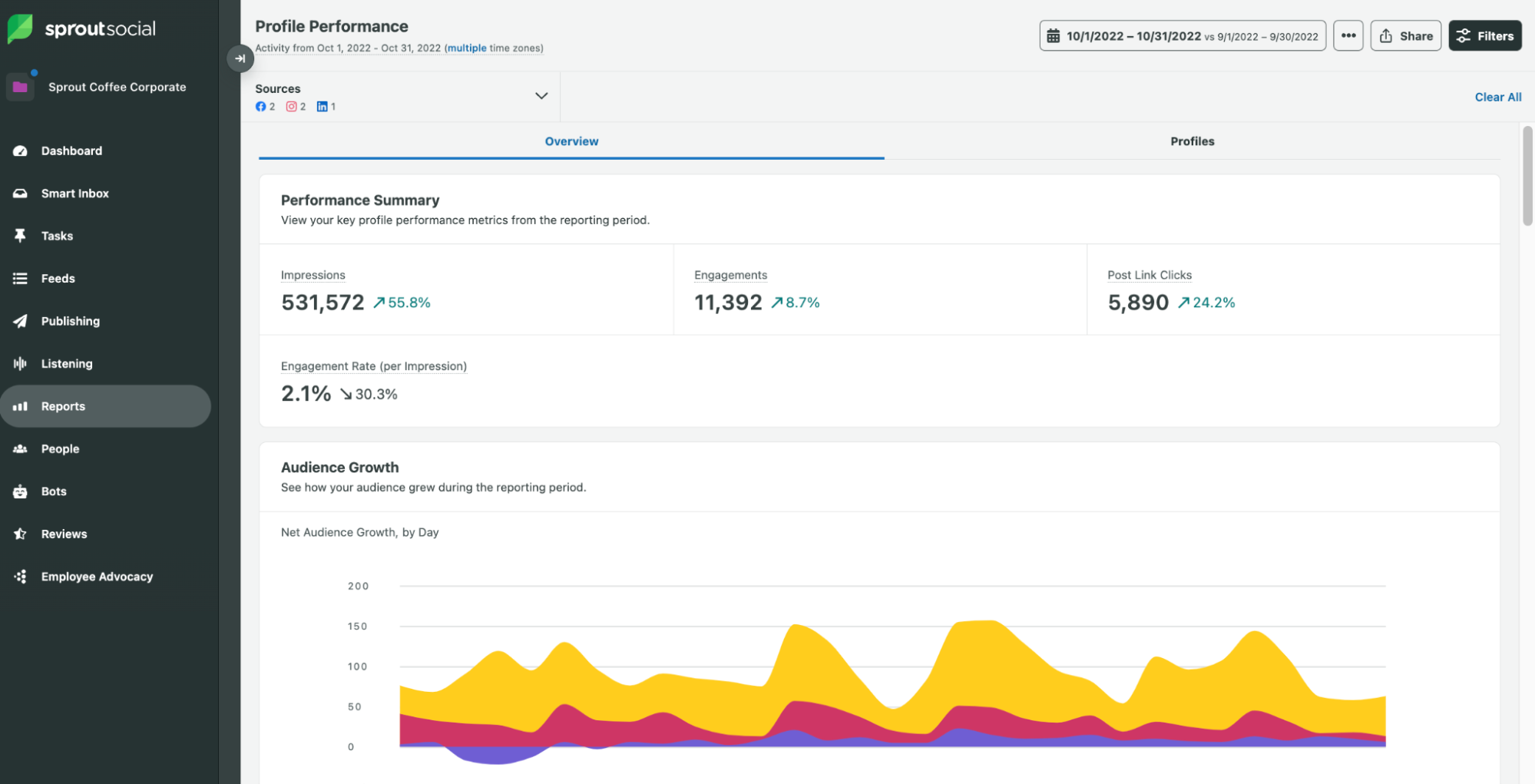The height and width of the screenshot is (784, 1535).
Task: Open the Bots robot icon
Action: pyautogui.click(x=20, y=491)
